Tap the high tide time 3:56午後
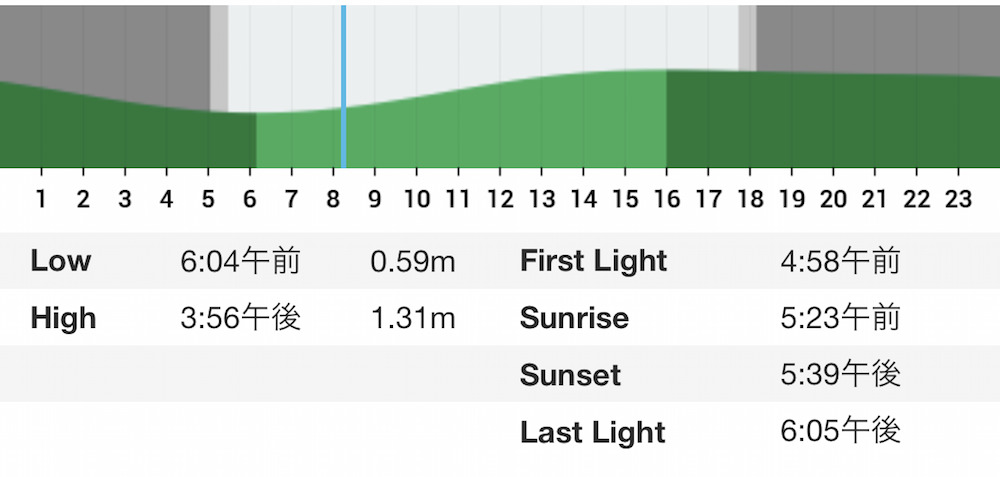The image size is (1000, 477). [x=240, y=318]
